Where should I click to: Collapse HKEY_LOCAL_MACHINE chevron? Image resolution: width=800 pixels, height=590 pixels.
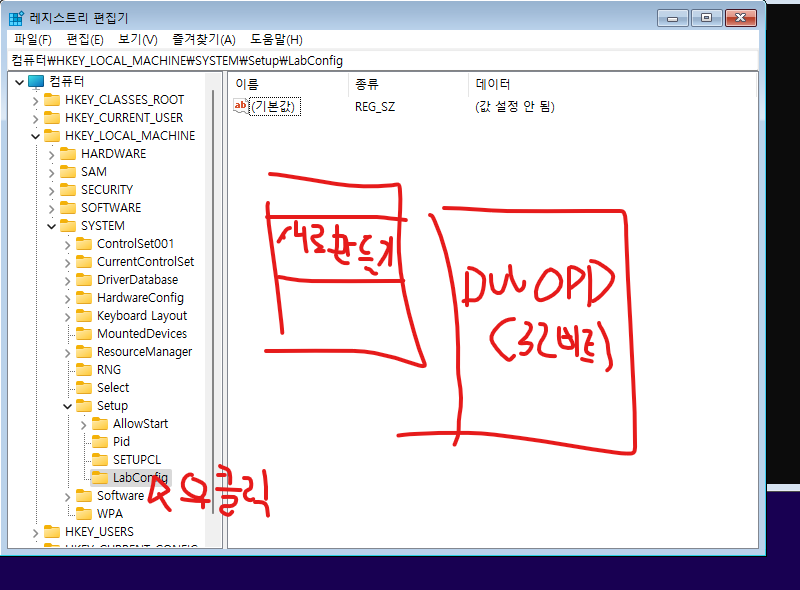pyautogui.click(x=35, y=136)
